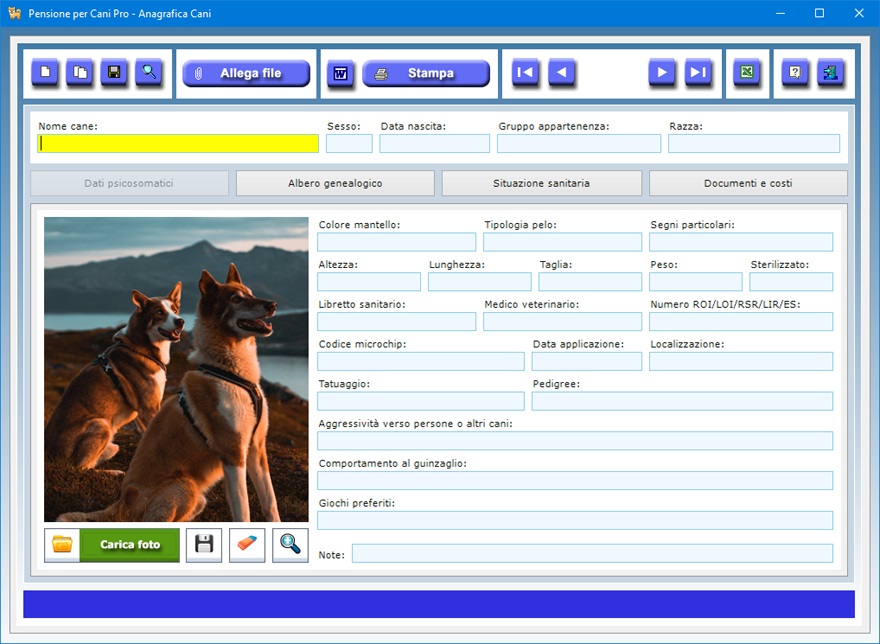Switch to Albero genealogico tab
The image size is (880, 644).
[335, 184]
